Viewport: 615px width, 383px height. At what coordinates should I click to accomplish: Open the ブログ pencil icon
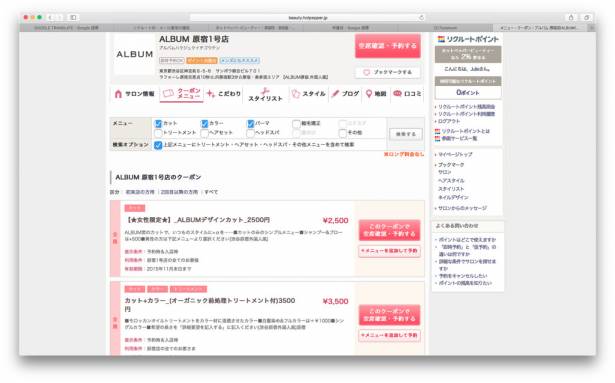coord(335,94)
